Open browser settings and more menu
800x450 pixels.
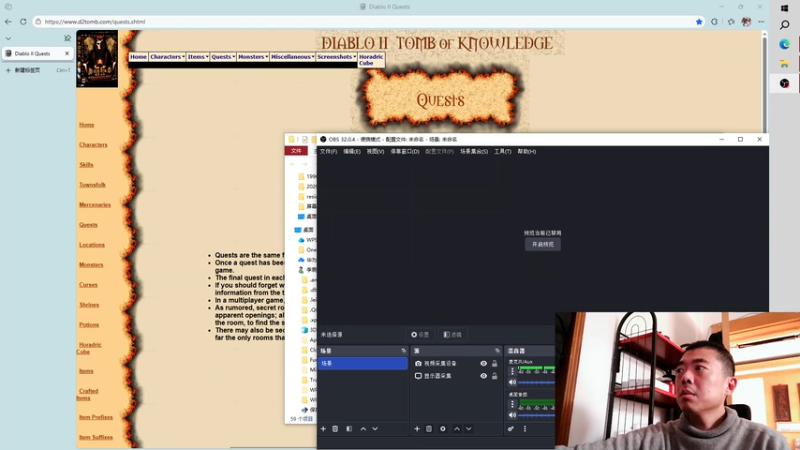pos(761,21)
